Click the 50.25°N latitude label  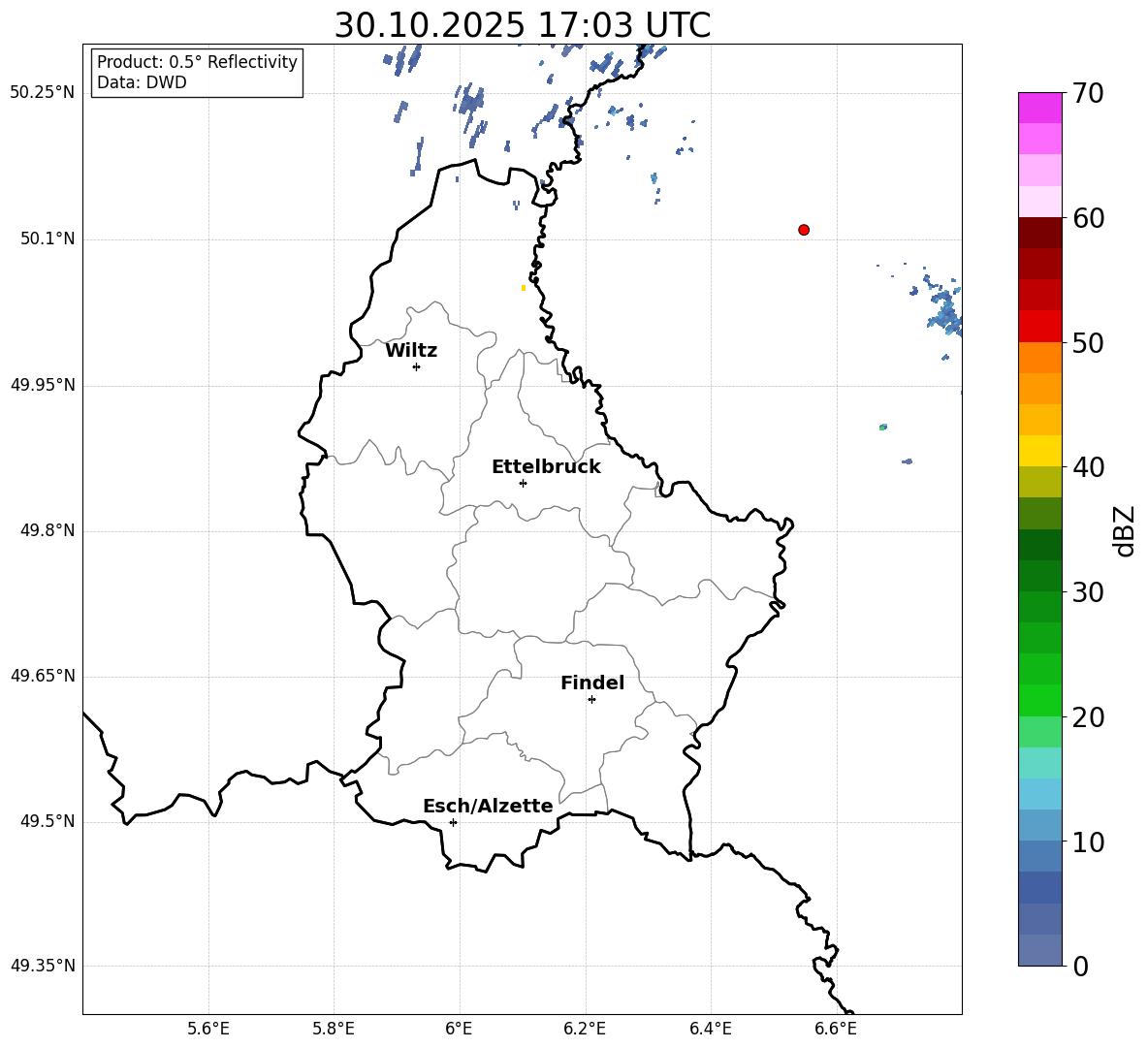42,93
